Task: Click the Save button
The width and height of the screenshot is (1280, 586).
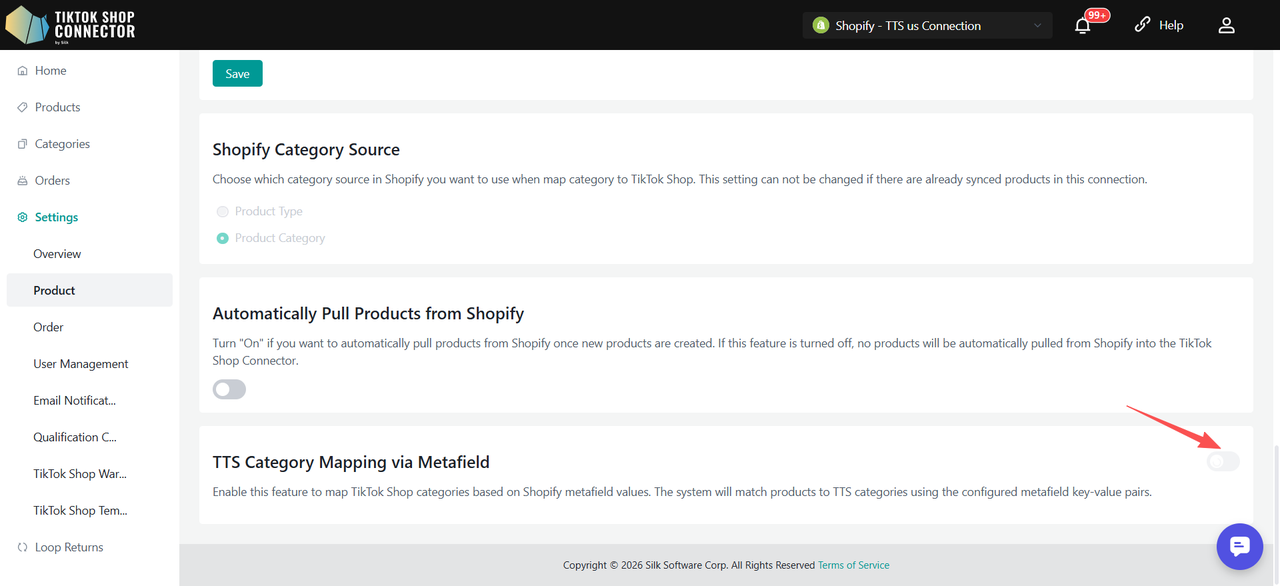Action: tap(237, 74)
